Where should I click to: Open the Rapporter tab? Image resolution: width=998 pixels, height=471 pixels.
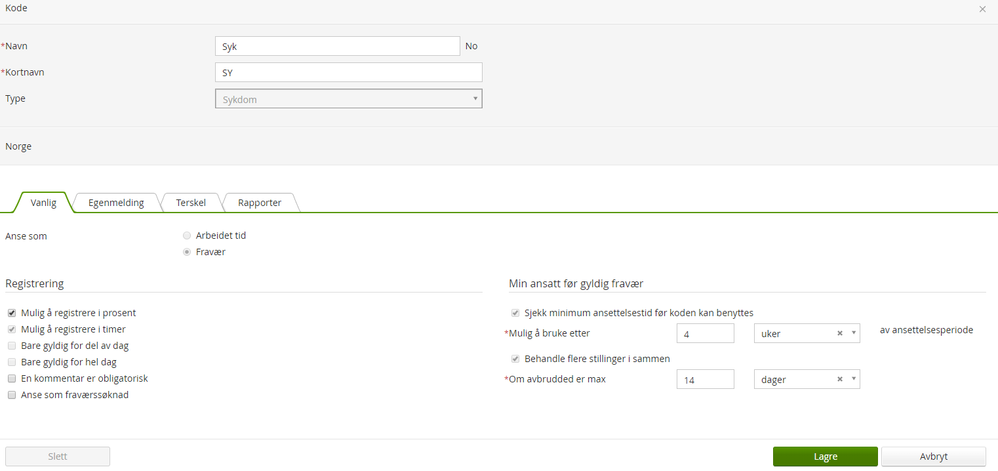coord(260,203)
